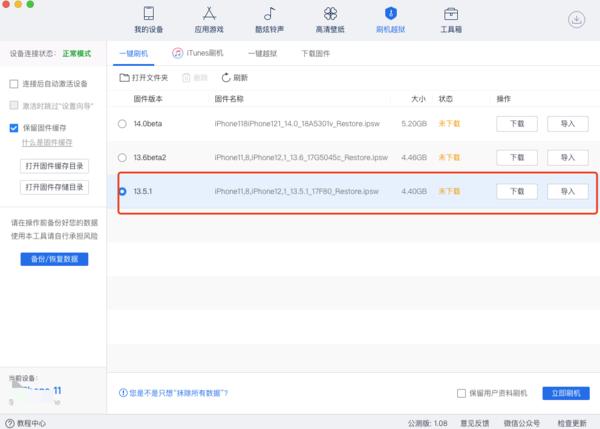Click the 未下载 status of 13.5.1 row

pos(449,191)
